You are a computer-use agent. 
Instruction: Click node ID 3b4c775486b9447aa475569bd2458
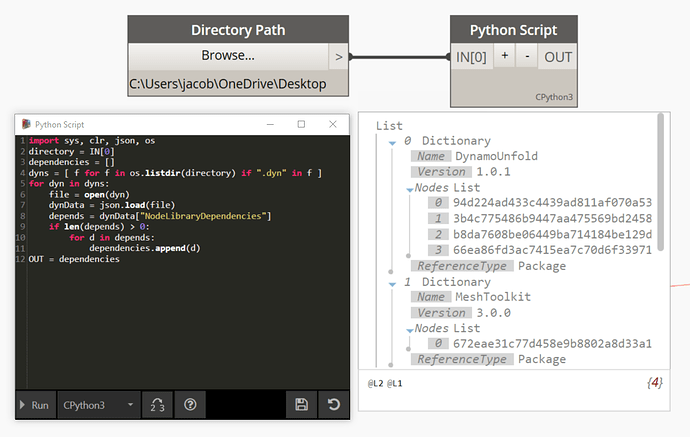click(552, 218)
